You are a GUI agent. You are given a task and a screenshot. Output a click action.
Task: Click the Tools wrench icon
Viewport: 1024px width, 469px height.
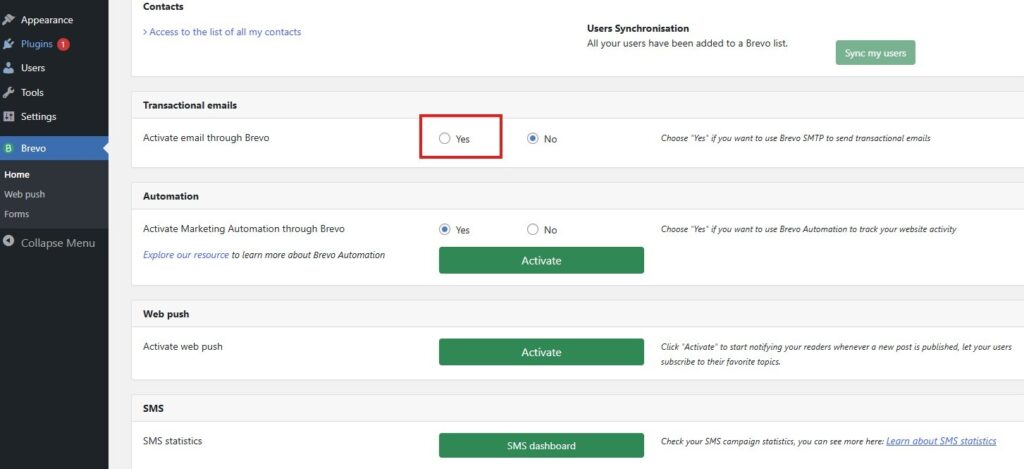[9, 92]
